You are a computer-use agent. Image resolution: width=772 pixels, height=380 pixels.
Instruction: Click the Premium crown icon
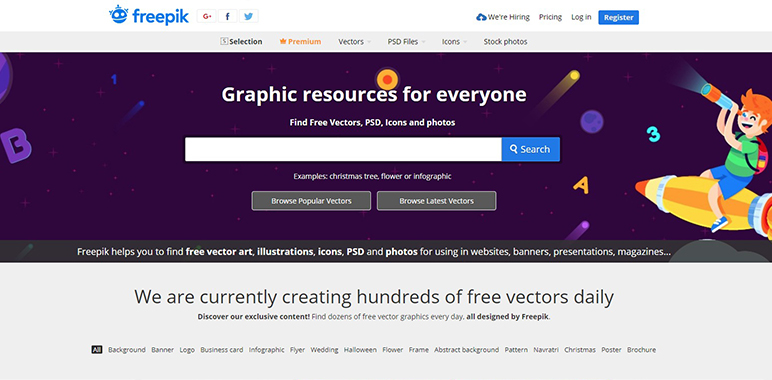[283, 42]
